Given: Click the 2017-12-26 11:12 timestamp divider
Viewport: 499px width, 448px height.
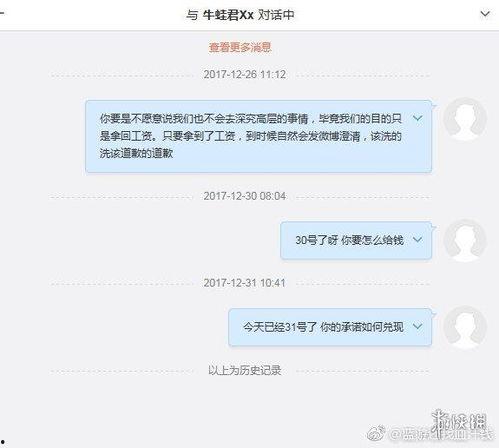Looking at the screenshot, I should [245, 74].
